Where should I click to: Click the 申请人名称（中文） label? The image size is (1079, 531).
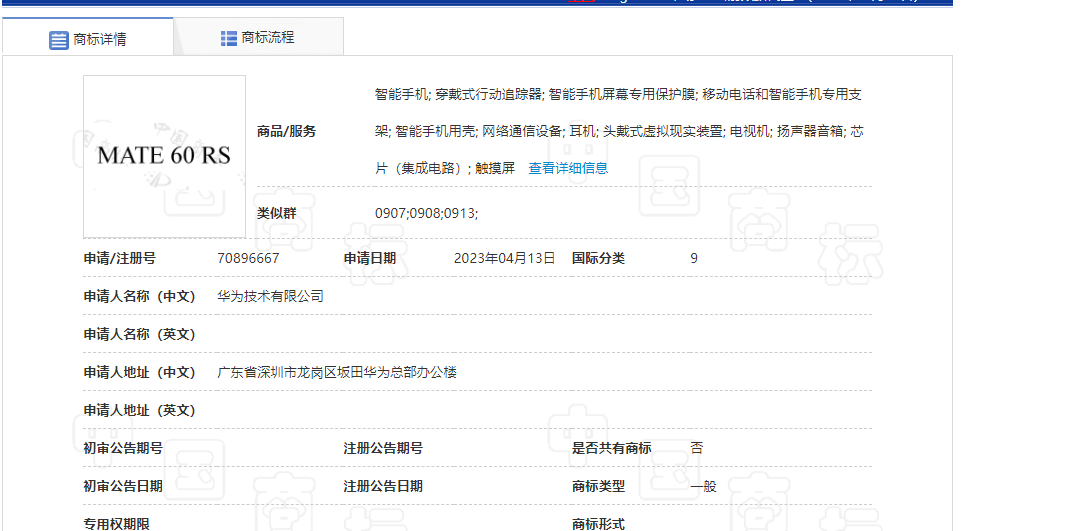pyautogui.click(x=140, y=296)
